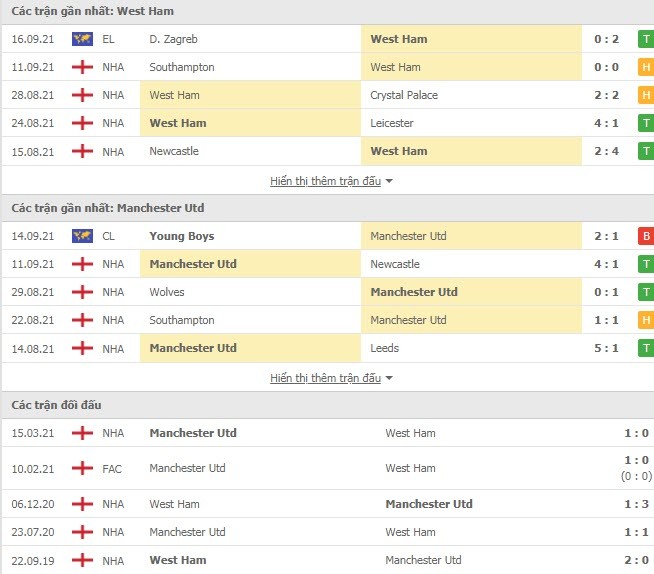
Task: Click the orange H badge for West Ham vs Crystal Palace
Action: [x=646, y=95]
